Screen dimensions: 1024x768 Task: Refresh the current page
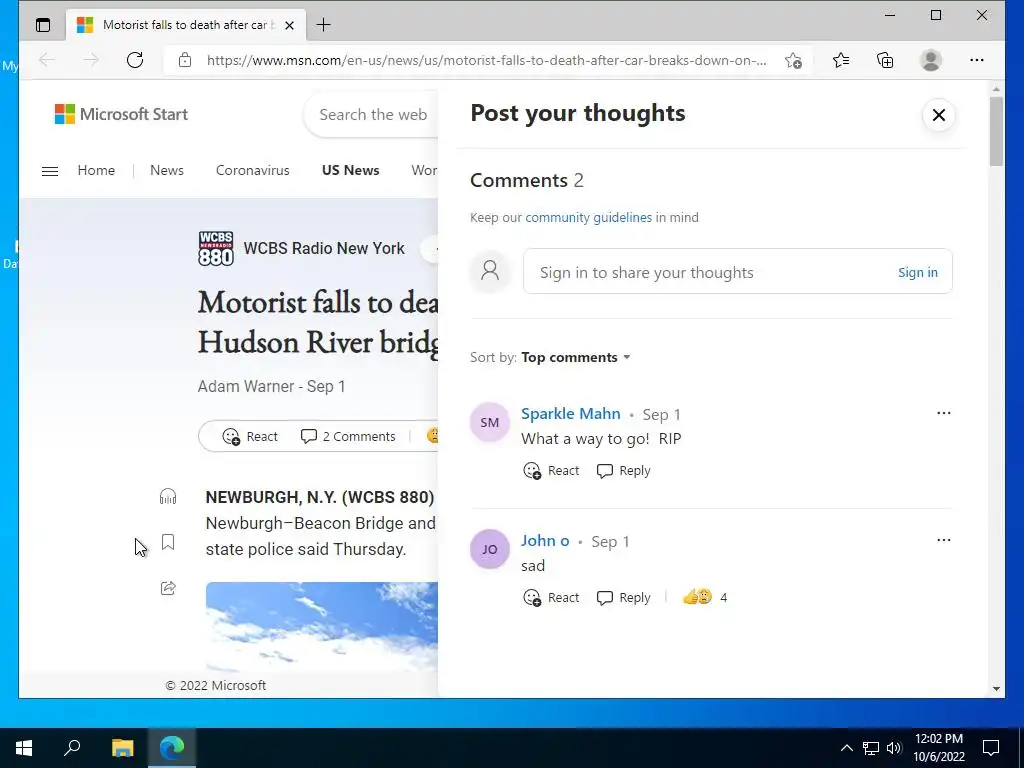(135, 60)
